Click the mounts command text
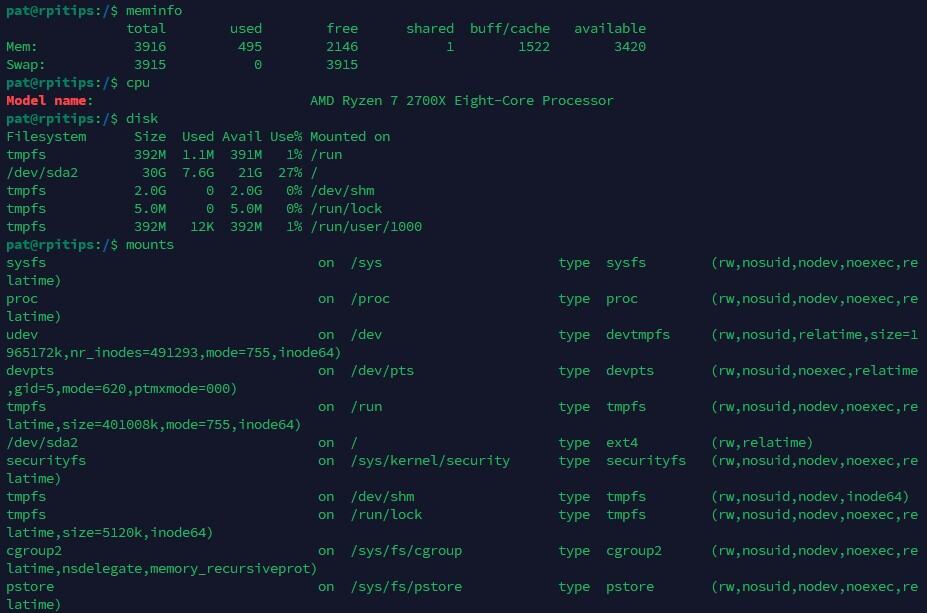Image resolution: width=927 pixels, height=613 pixels. tap(146, 244)
